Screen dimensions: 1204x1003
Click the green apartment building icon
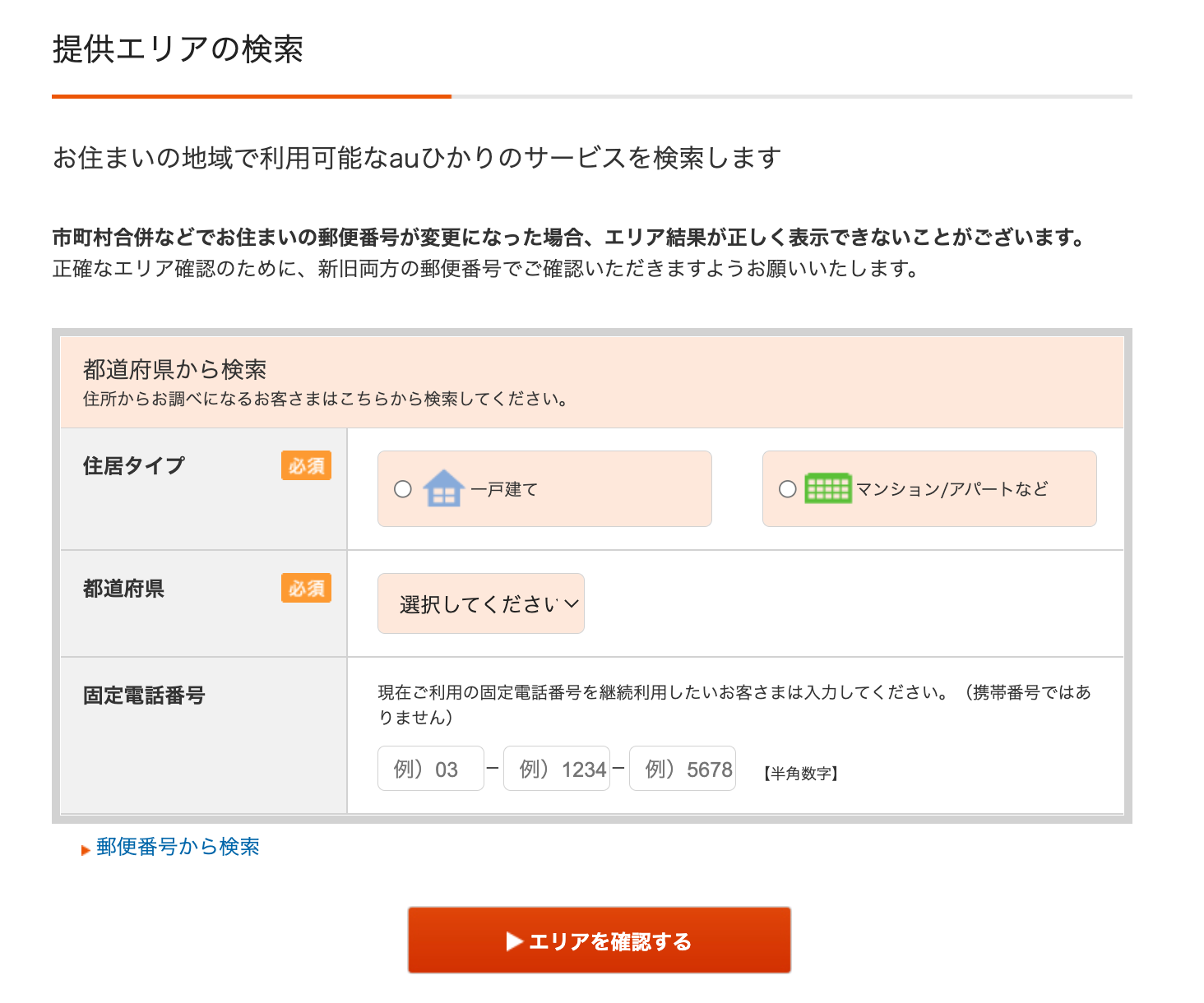click(x=828, y=488)
